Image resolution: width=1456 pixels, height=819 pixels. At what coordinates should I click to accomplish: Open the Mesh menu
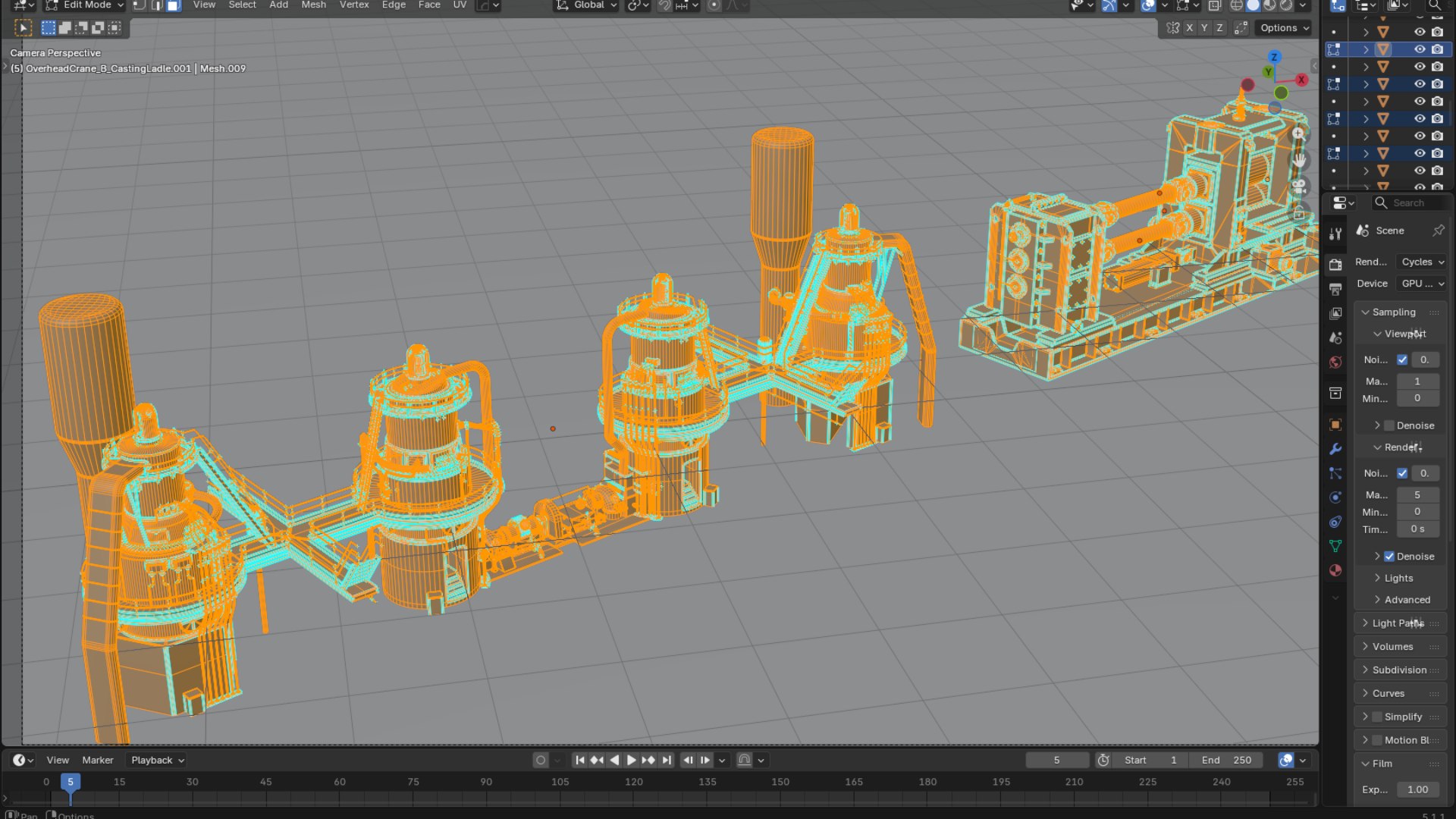click(313, 5)
